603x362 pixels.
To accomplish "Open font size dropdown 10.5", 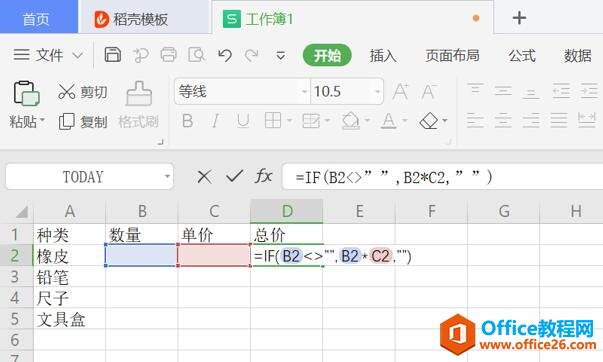I will coord(377,92).
